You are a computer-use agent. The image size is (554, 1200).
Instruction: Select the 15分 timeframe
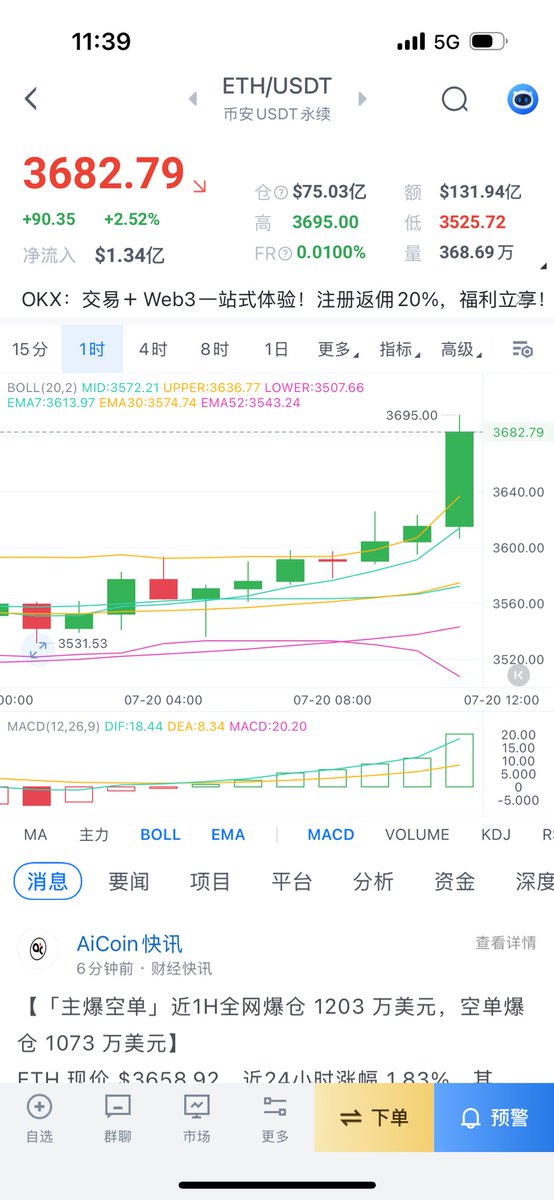tap(30, 349)
